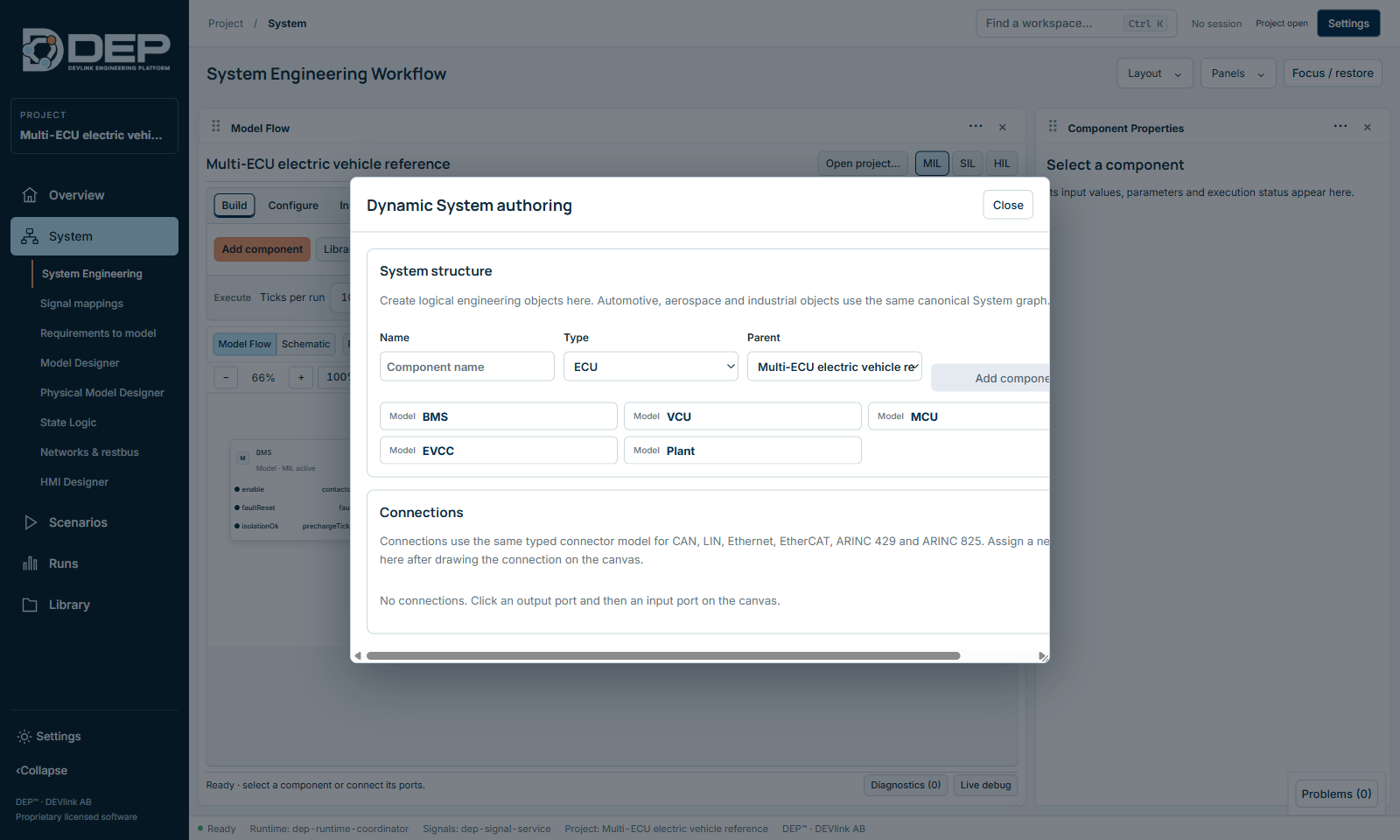
Task: Open the Type dropdown showing ECU
Action: coord(651,367)
